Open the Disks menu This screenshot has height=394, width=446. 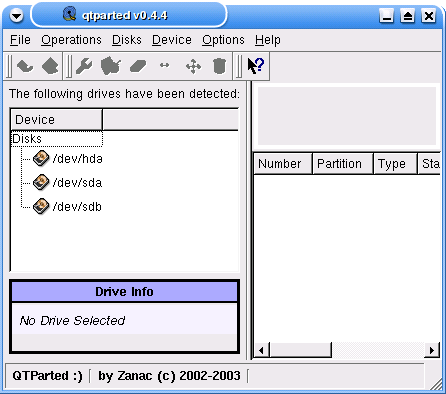pos(127,40)
